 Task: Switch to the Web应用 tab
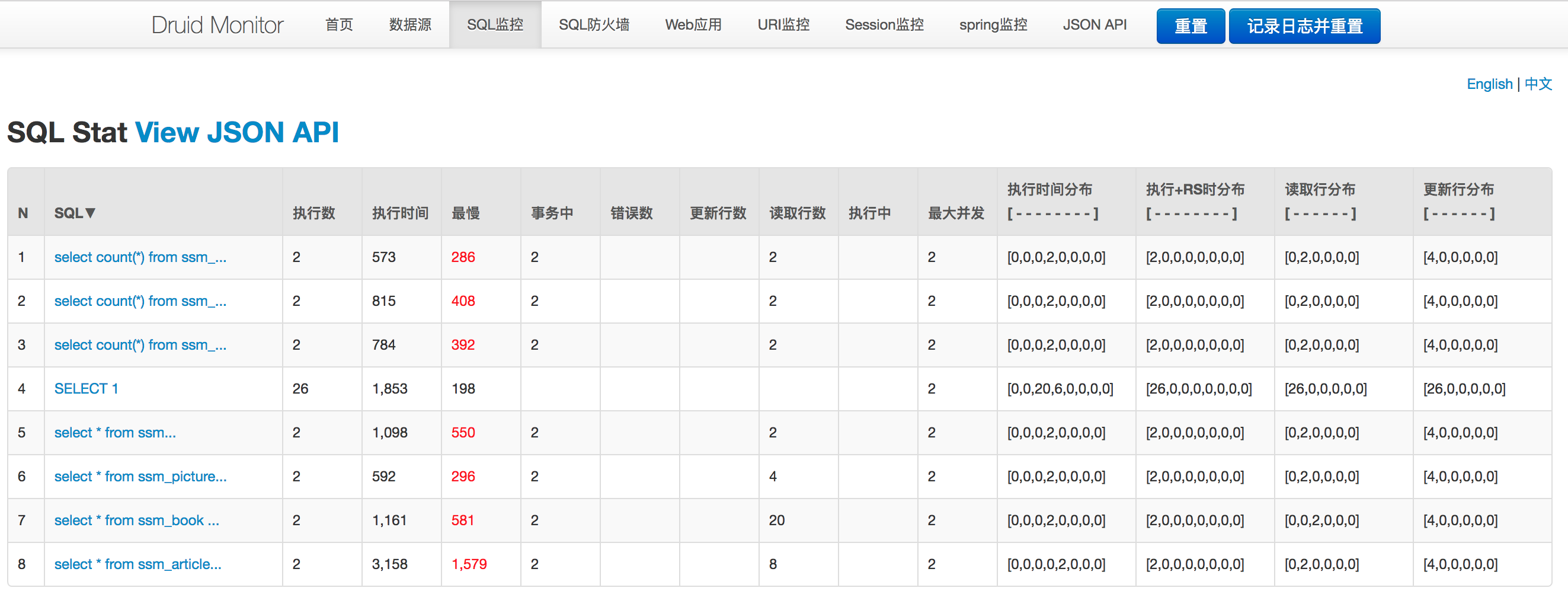coord(693,24)
